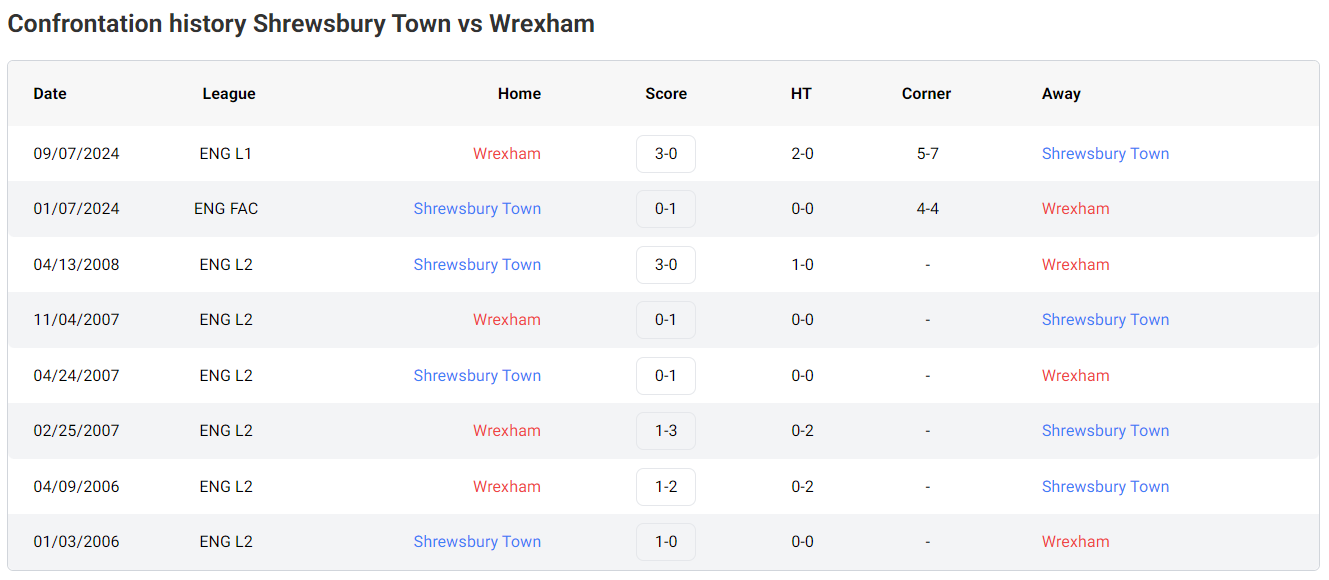Open the 1-3 score button

(x=665, y=431)
